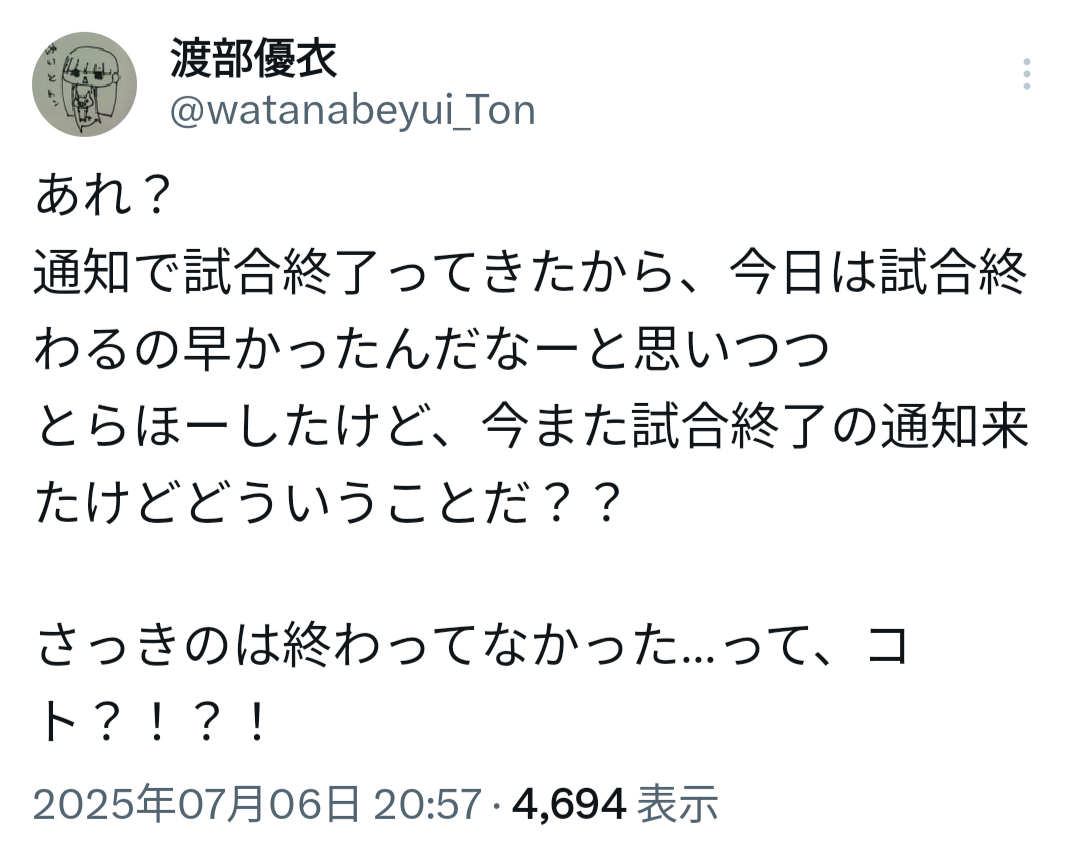The width and height of the screenshot is (1080, 857).
Task: Click the tweet line starting わるの早かった
Action: [432, 349]
